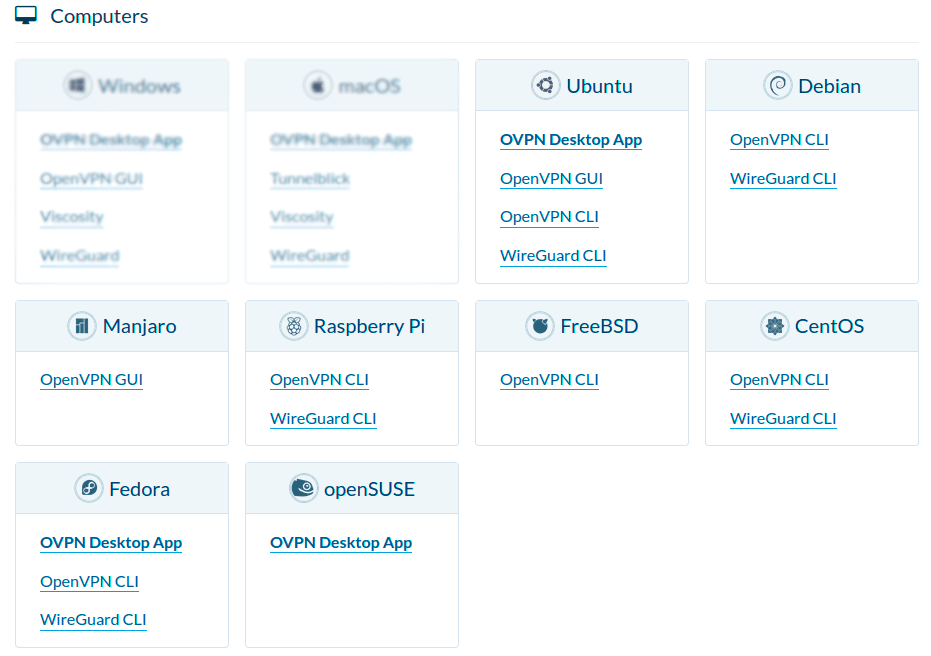Open OVPN Desktop App for Windows
Screen dimensions: 931x656
(111, 140)
